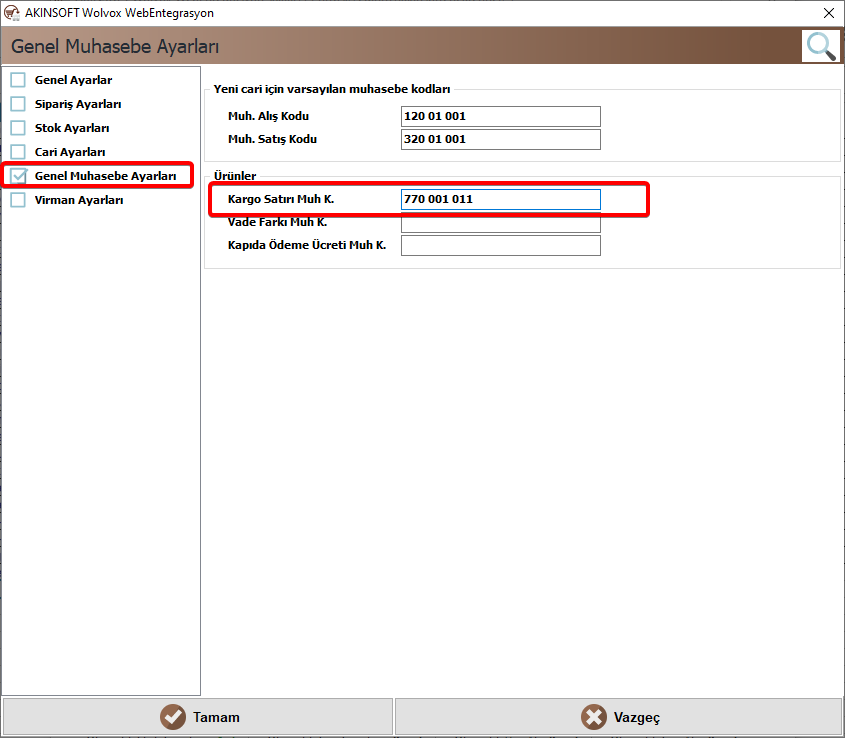Select Genel Muhasebe Ayarları in the sidebar
Screen dimensions: 845x738
pos(105,176)
